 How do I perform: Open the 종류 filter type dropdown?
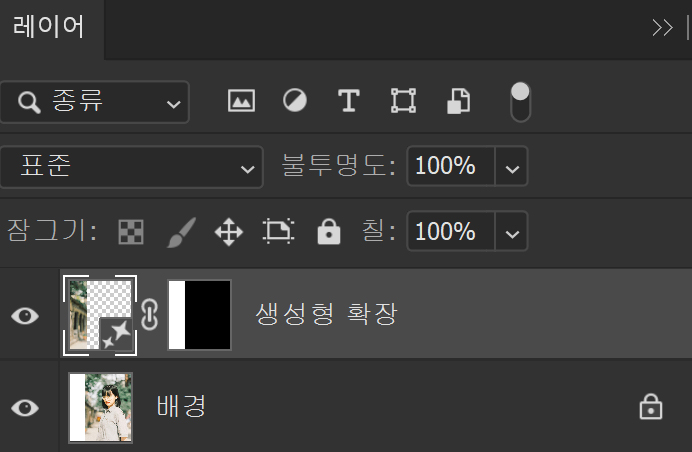(x=95, y=102)
